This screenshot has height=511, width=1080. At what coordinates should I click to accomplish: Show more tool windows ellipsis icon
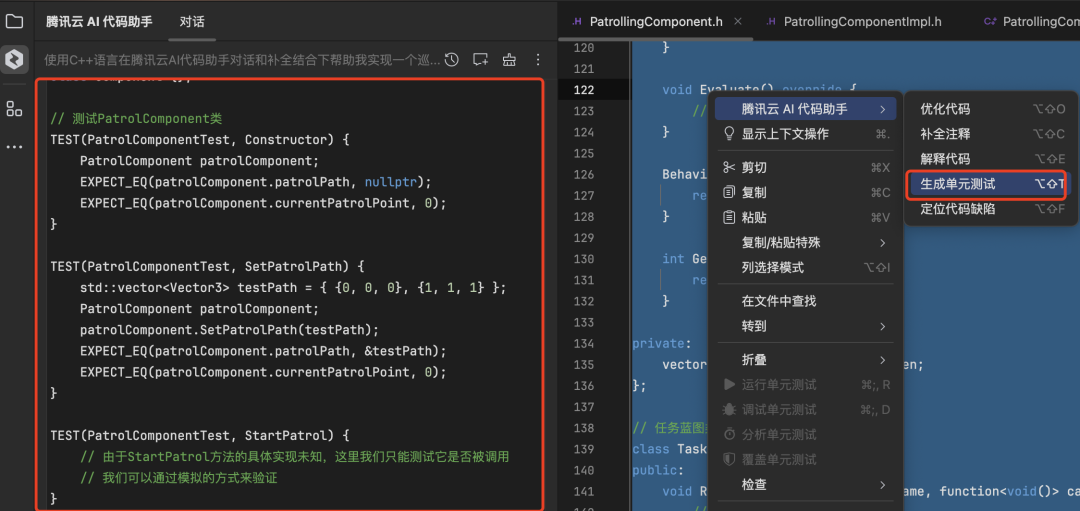coord(14,147)
